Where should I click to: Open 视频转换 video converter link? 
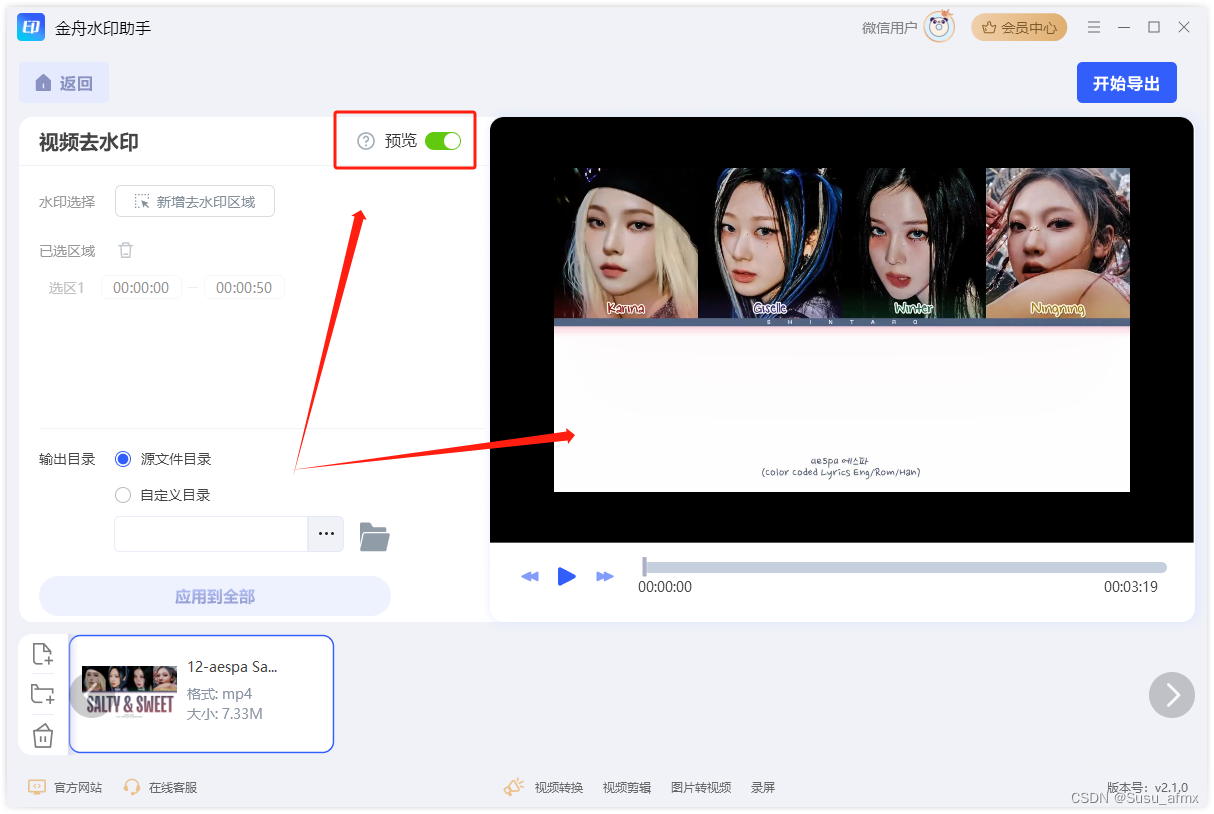[x=559, y=787]
